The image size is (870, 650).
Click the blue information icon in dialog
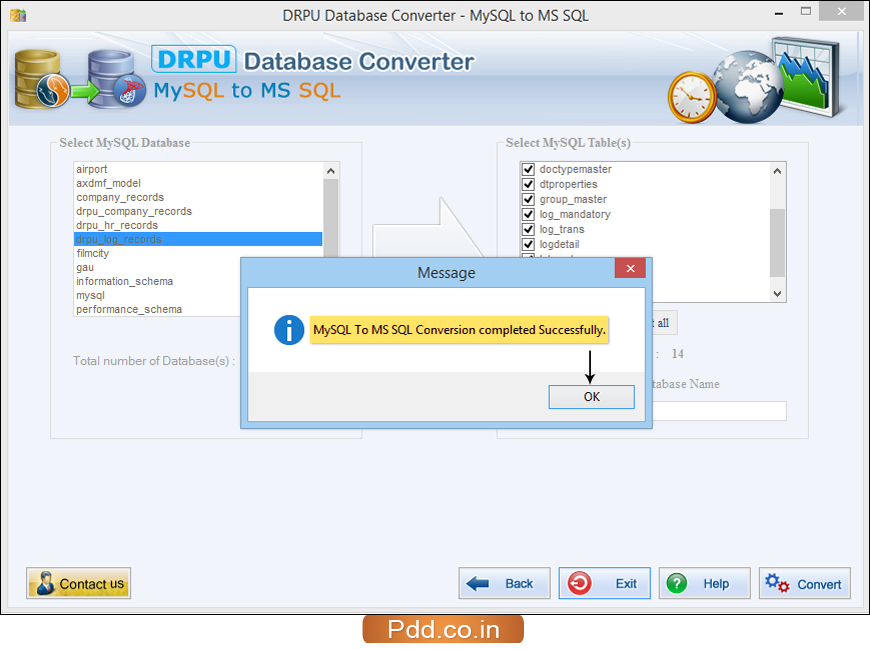289,330
